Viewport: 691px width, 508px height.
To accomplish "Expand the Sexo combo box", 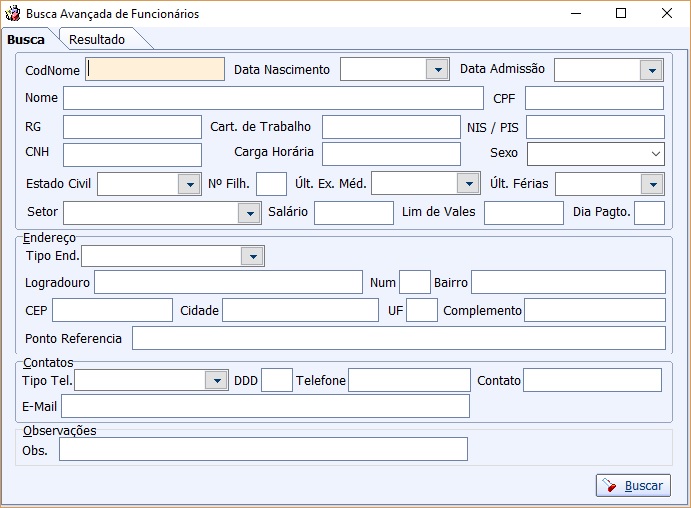I will tap(655, 154).
